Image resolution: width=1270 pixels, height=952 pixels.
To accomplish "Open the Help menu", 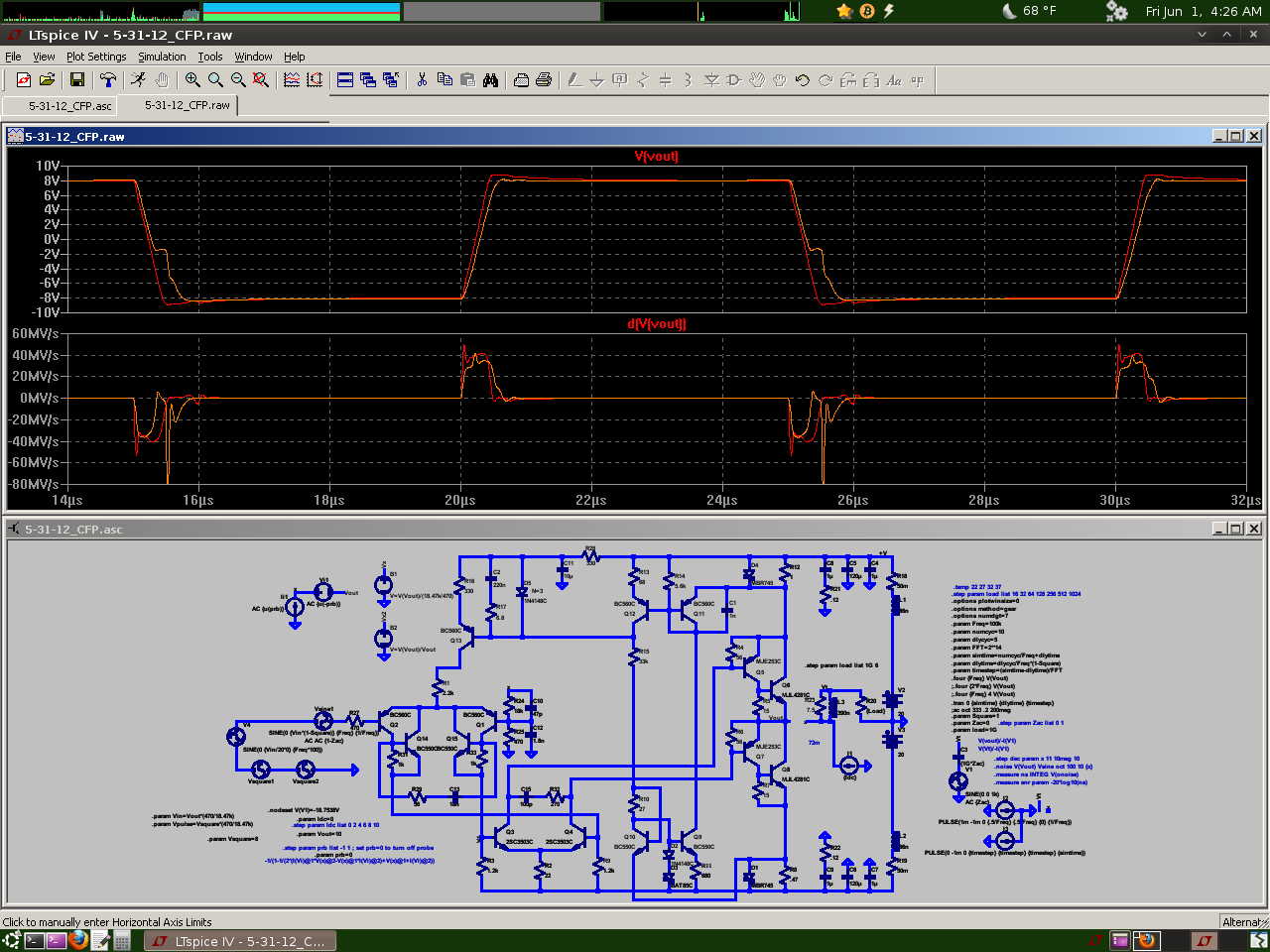I will [295, 57].
